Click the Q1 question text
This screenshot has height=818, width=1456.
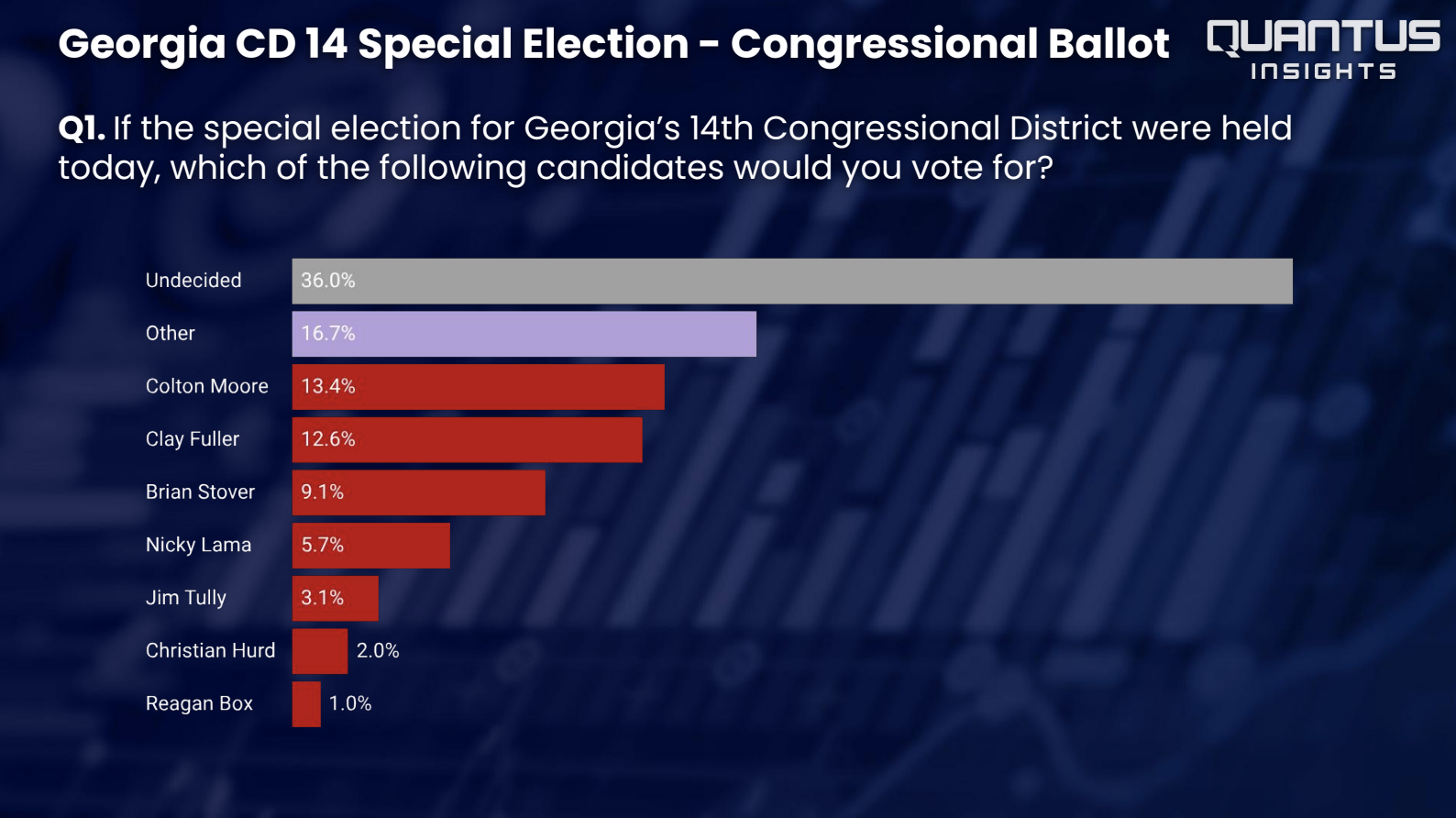coord(674,148)
